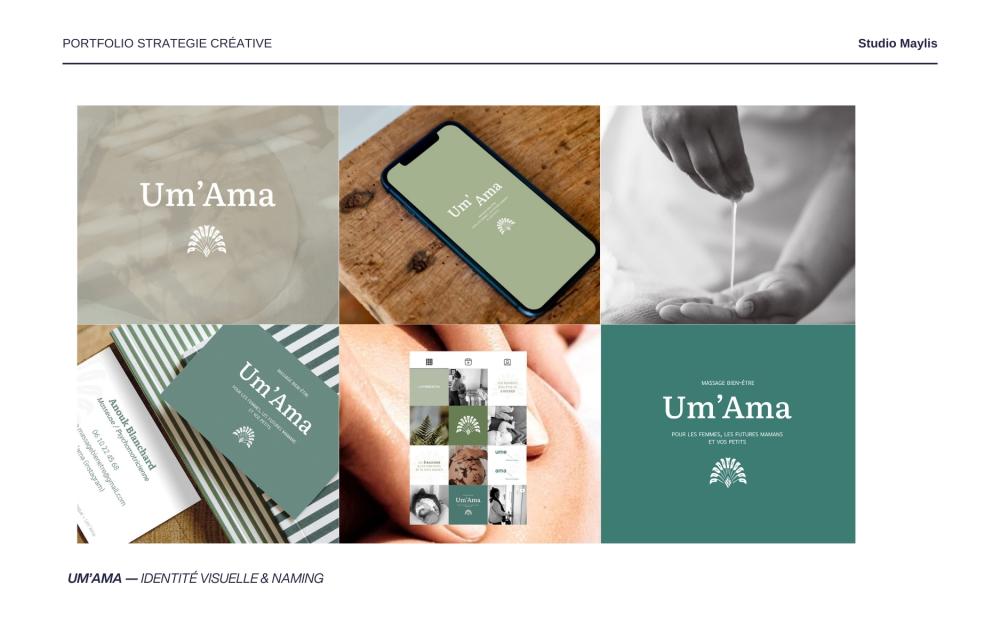
Task: Open the fern photo tile in the Instagram grid
Action: pyautogui.click(x=429, y=425)
